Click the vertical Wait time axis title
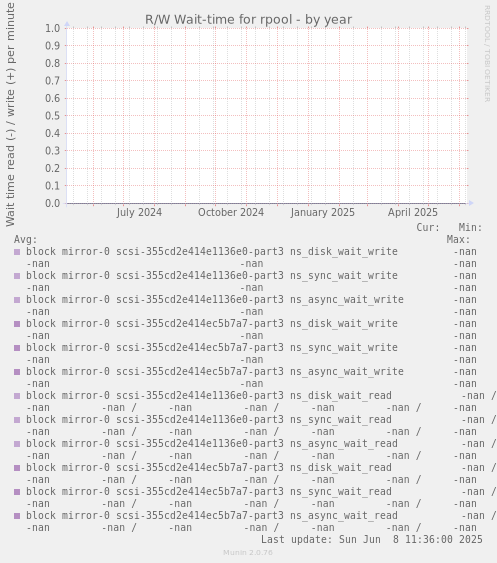This screenshot has width=497, height=563. [x=10, y=114]
